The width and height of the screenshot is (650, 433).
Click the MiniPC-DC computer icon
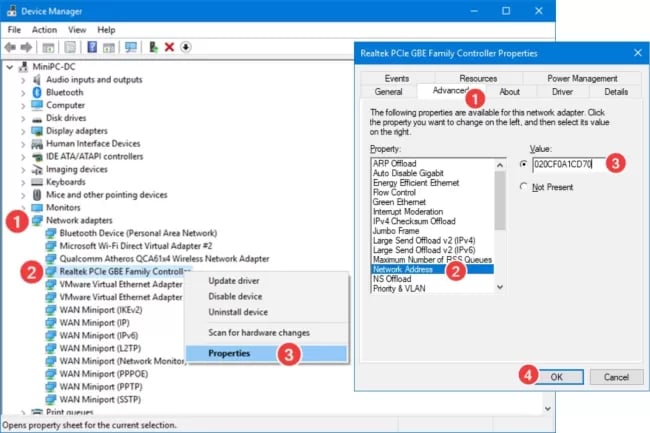(x=24, y=66)
